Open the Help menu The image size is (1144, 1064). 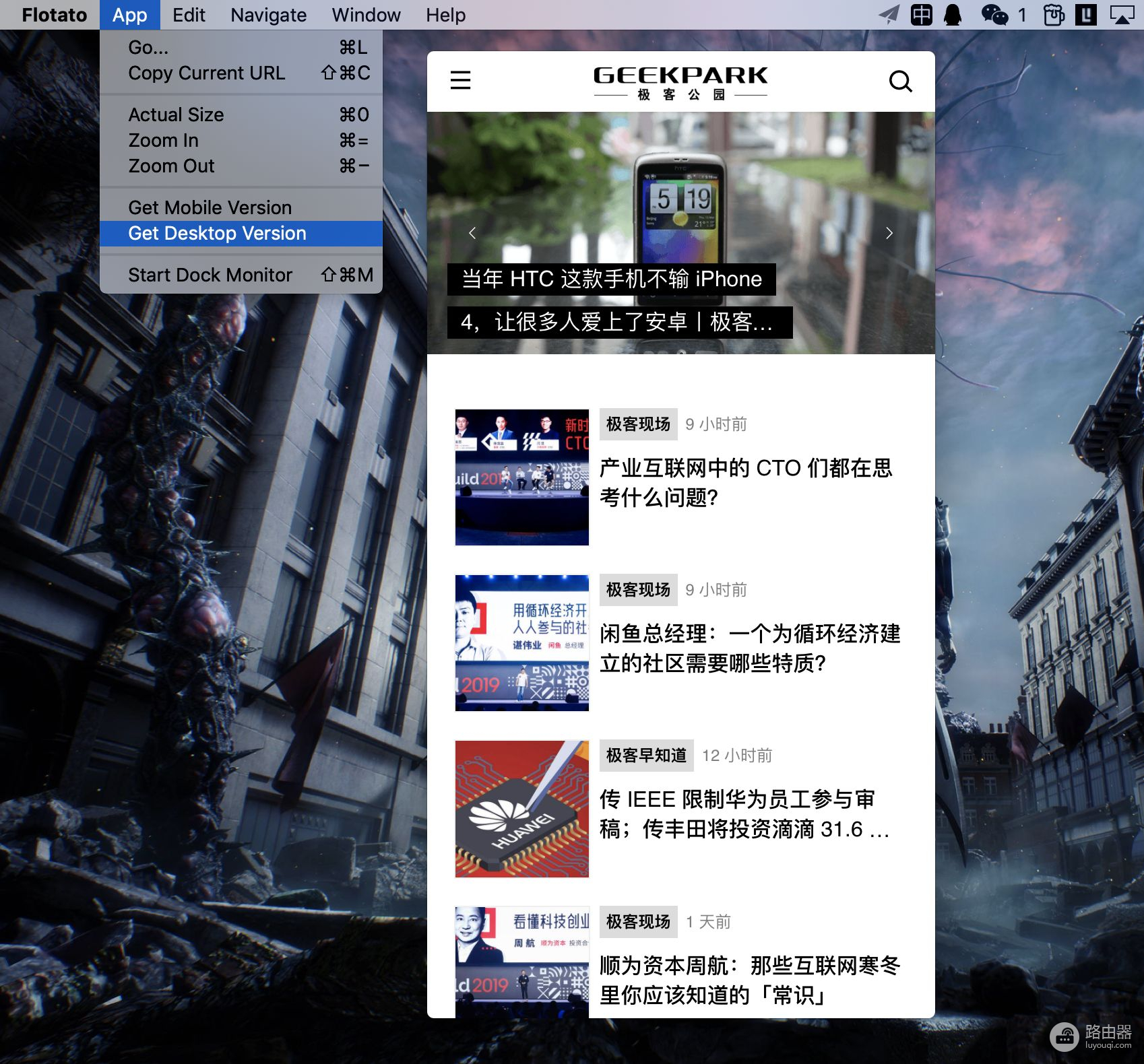(445, 15)
